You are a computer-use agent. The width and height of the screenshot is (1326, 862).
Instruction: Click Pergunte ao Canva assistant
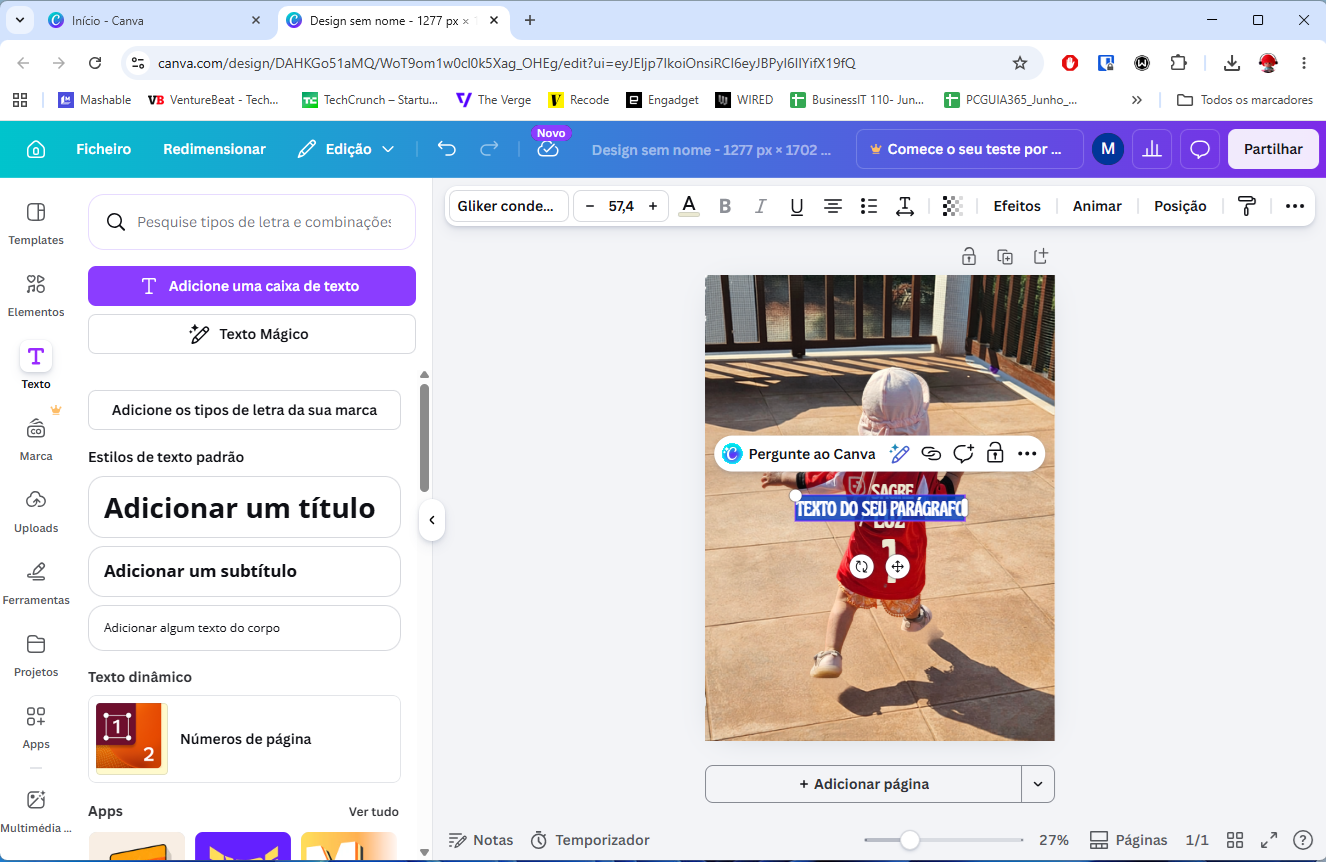(x=799, y=454)
